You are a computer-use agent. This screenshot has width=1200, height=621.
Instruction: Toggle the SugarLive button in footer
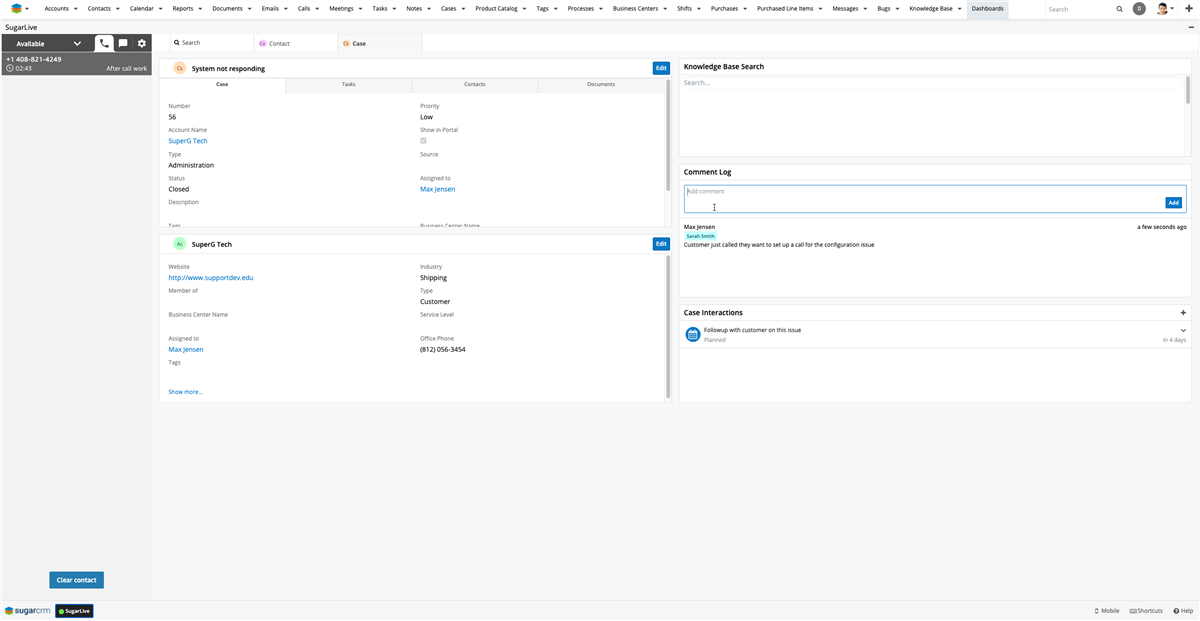(74, 611)
